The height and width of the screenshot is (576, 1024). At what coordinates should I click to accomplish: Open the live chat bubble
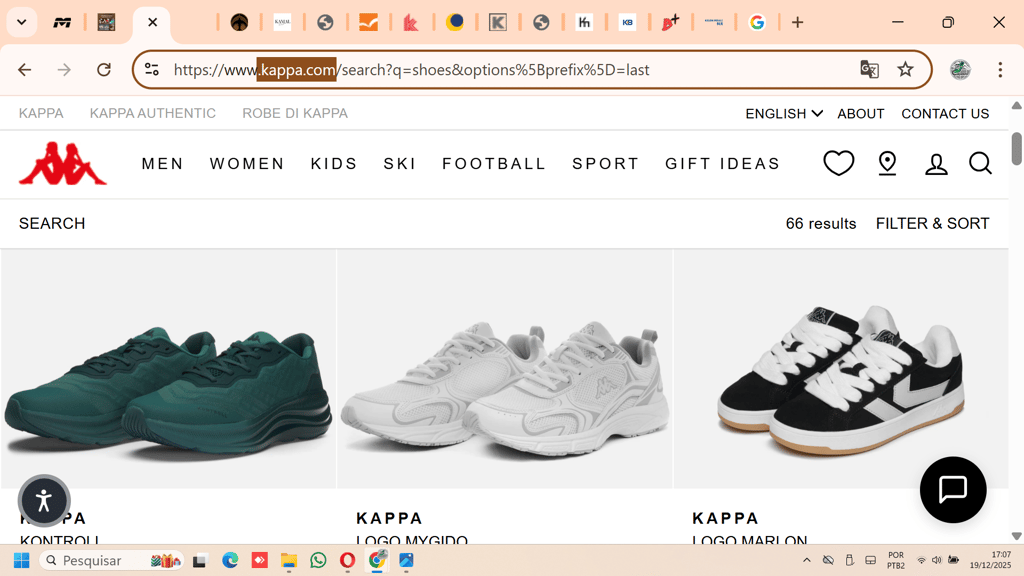tap(953, 489)
